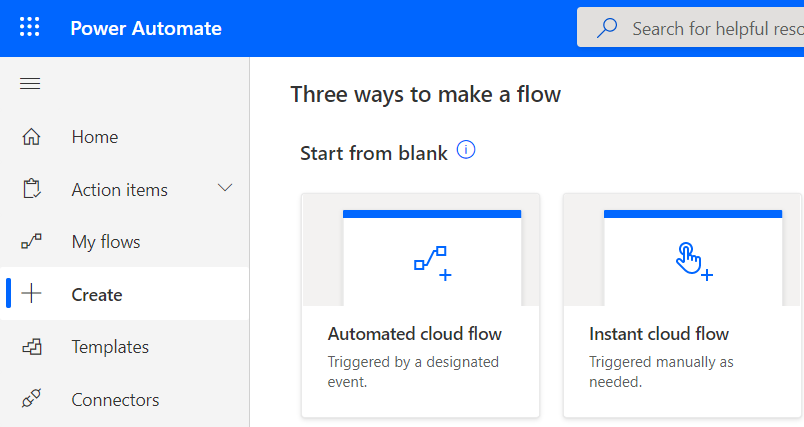Image resolution: width=804 pixels, height=427 pixels.
Task: Click the Create plus icon
Action: [x=31, y=294]
